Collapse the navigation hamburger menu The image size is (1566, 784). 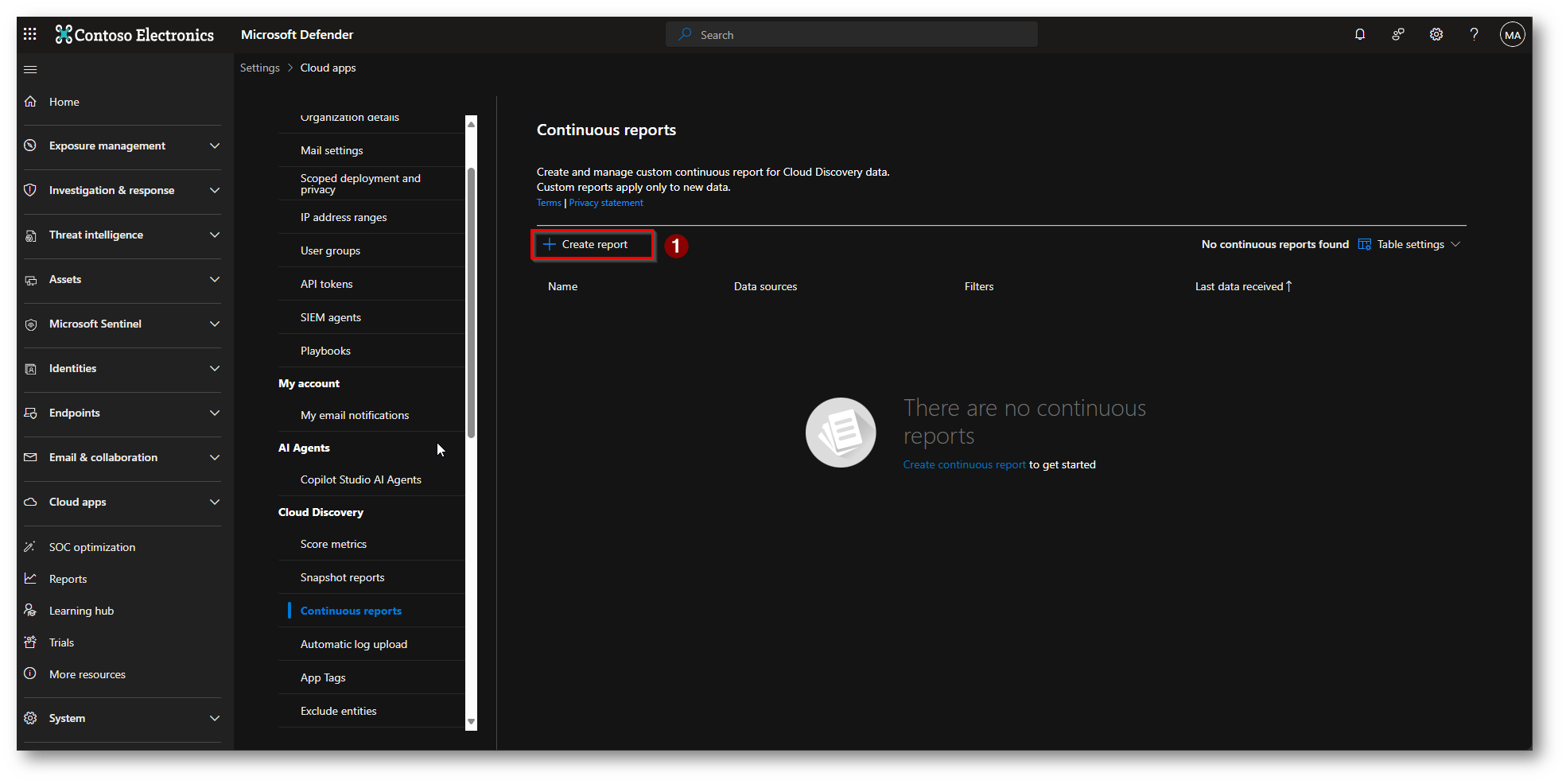coord(30,69)
